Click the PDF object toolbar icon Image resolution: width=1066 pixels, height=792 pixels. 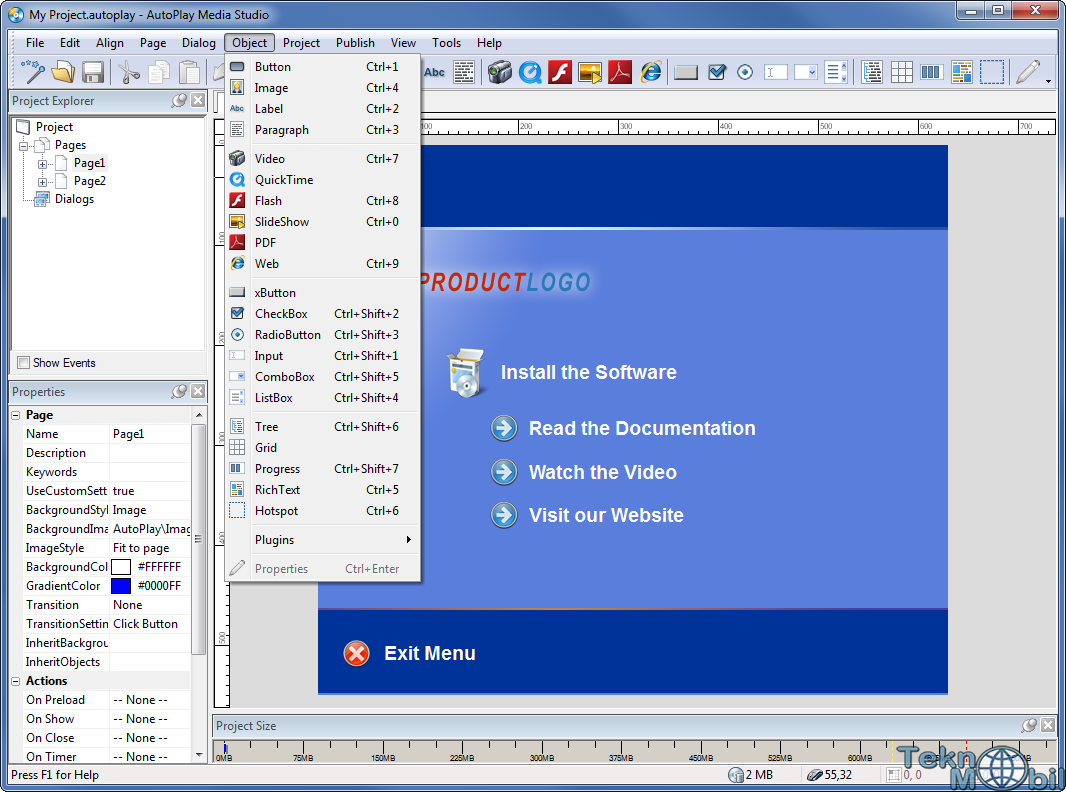[620, 72]
